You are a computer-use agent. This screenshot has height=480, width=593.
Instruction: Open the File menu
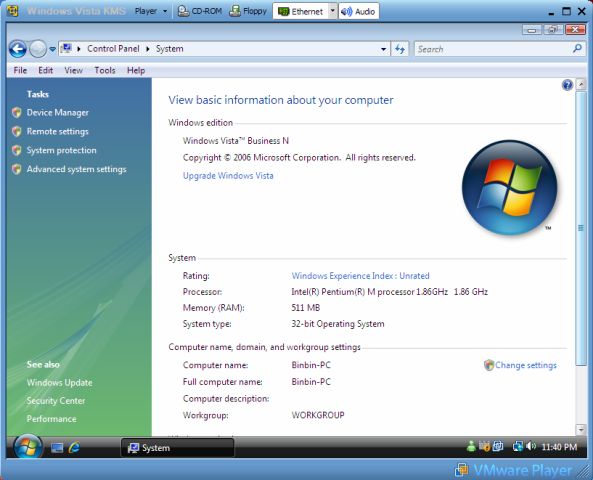coord(20,70)
